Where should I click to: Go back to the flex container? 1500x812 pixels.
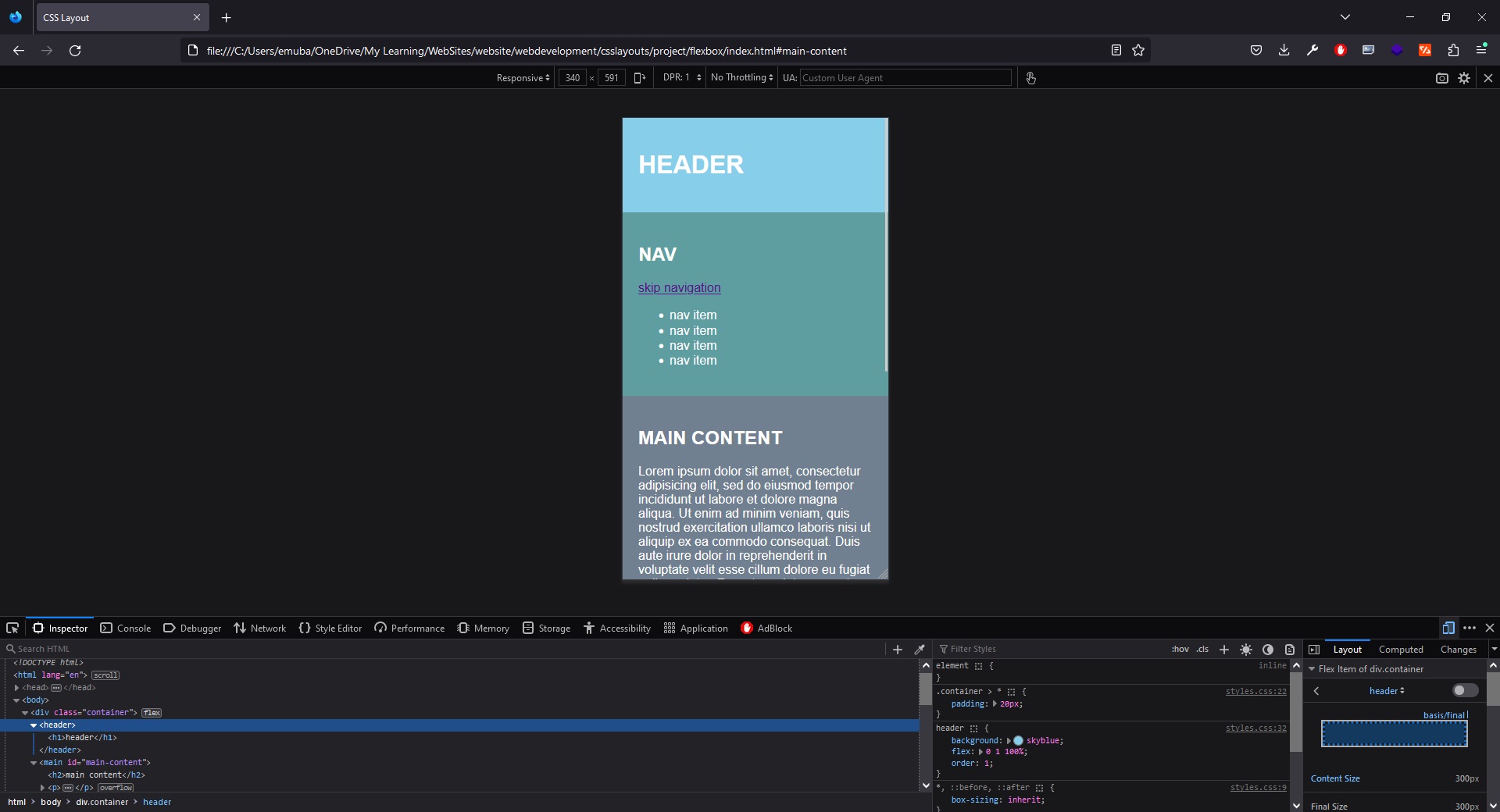pos(1316,691)
